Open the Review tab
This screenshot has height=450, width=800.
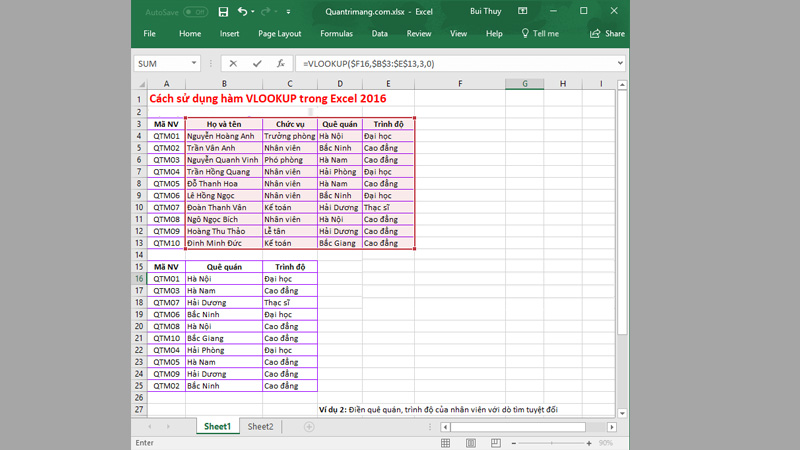pyautogui.click(x=419, y=34)
